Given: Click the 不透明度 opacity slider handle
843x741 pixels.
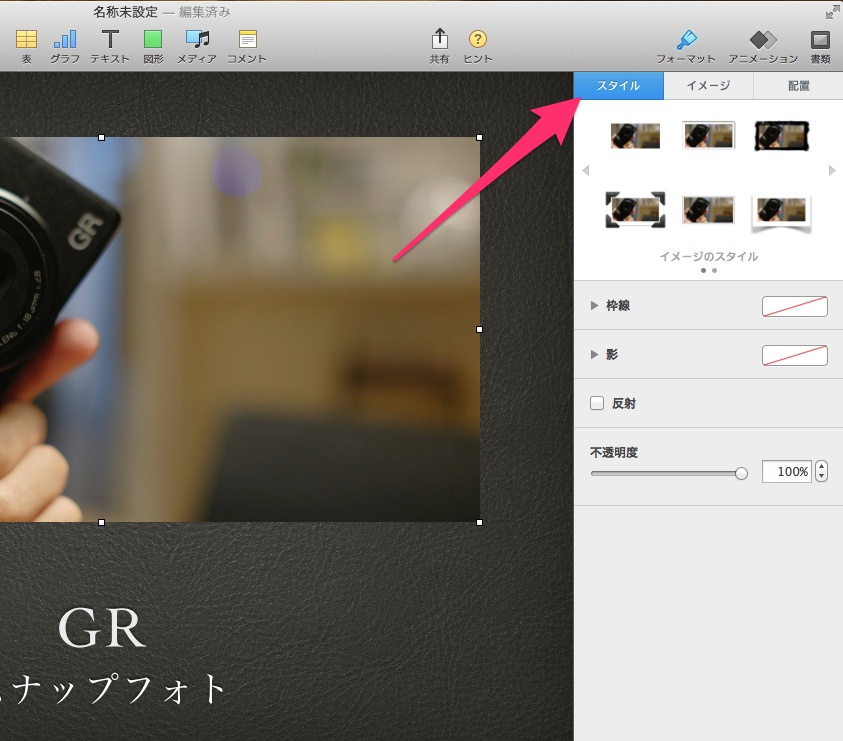Looking at the screenshot, I should click(x=741, y=473).
